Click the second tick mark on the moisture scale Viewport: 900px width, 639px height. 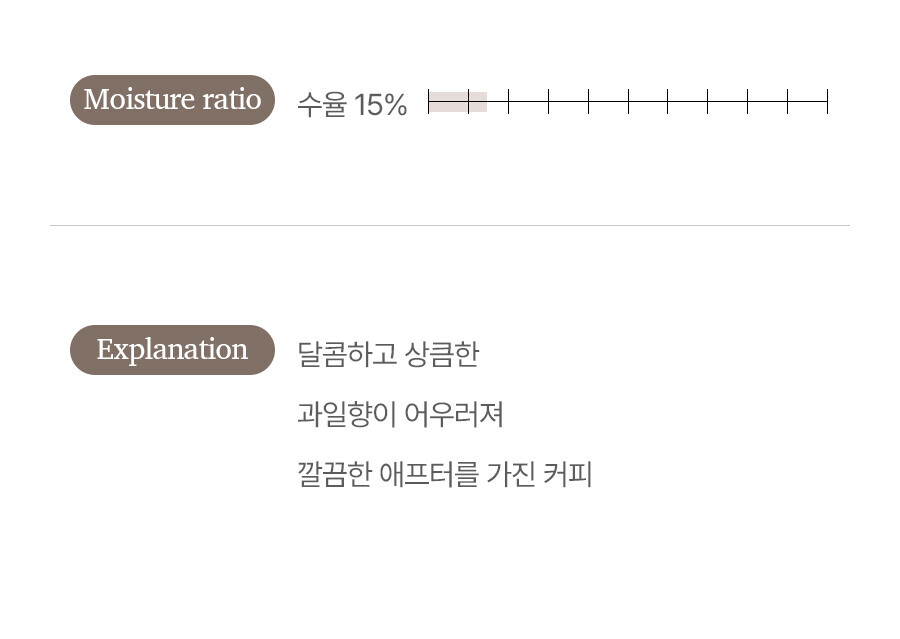[x=468, y=102]
